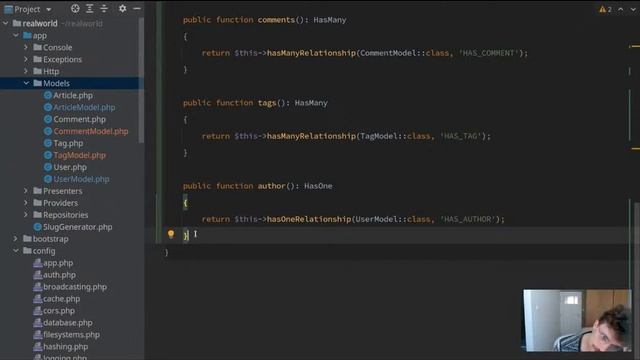Click the Article.php class icon

[48, 96]
